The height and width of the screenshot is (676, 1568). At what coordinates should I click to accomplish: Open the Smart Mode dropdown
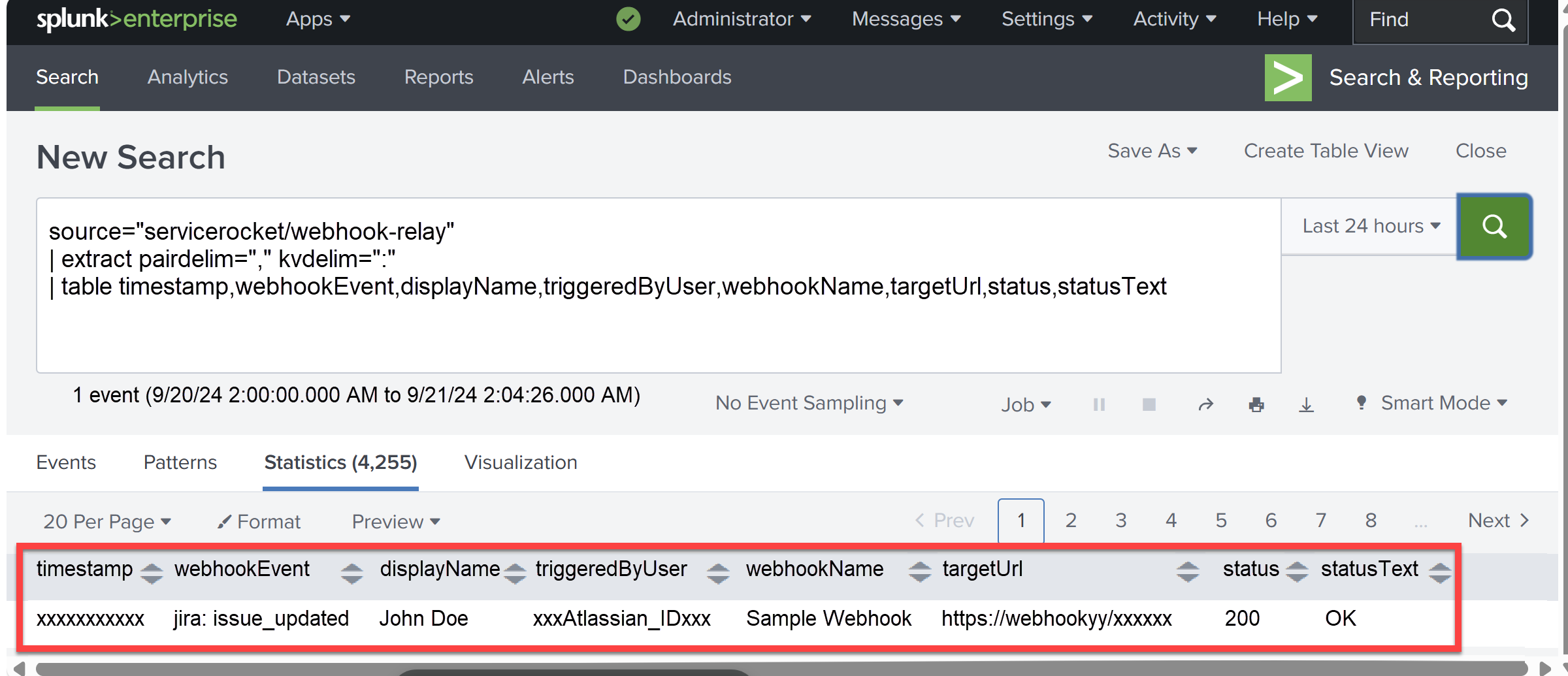click(1433, 403)
